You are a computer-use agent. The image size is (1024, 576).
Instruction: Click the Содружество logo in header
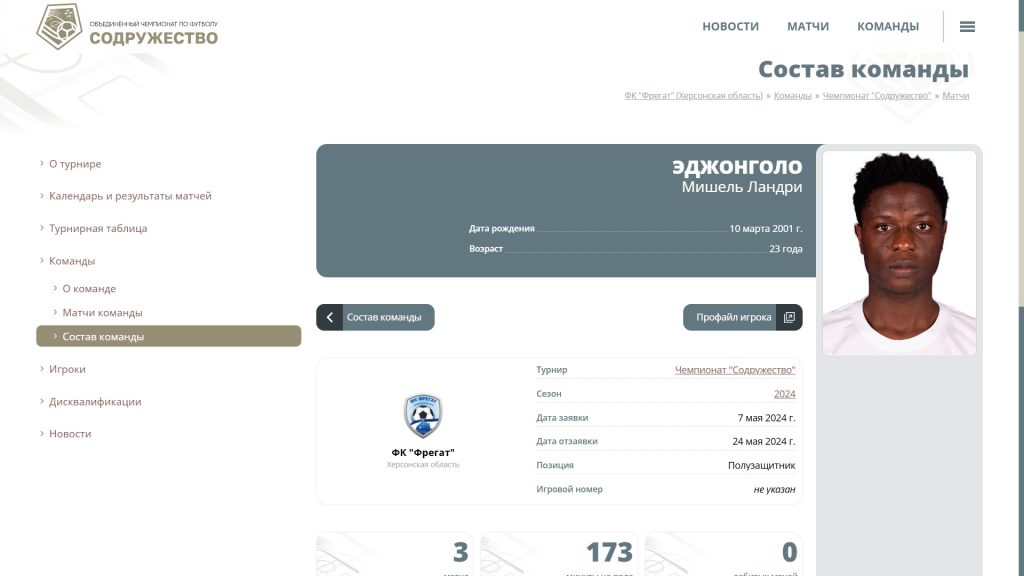[x=127, y=27]
